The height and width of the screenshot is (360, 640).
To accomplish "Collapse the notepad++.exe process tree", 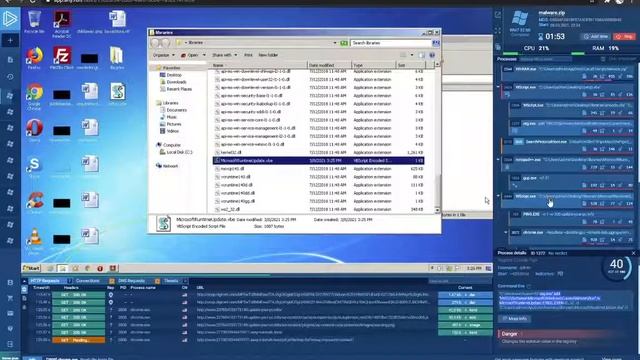I will click(498, 160).
